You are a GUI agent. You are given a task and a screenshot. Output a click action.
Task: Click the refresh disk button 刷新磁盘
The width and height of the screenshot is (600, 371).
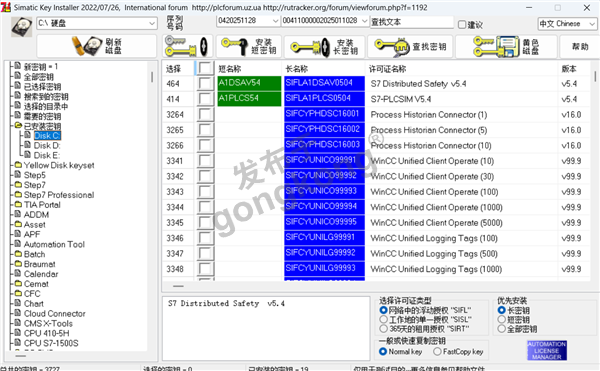[96, 46]
